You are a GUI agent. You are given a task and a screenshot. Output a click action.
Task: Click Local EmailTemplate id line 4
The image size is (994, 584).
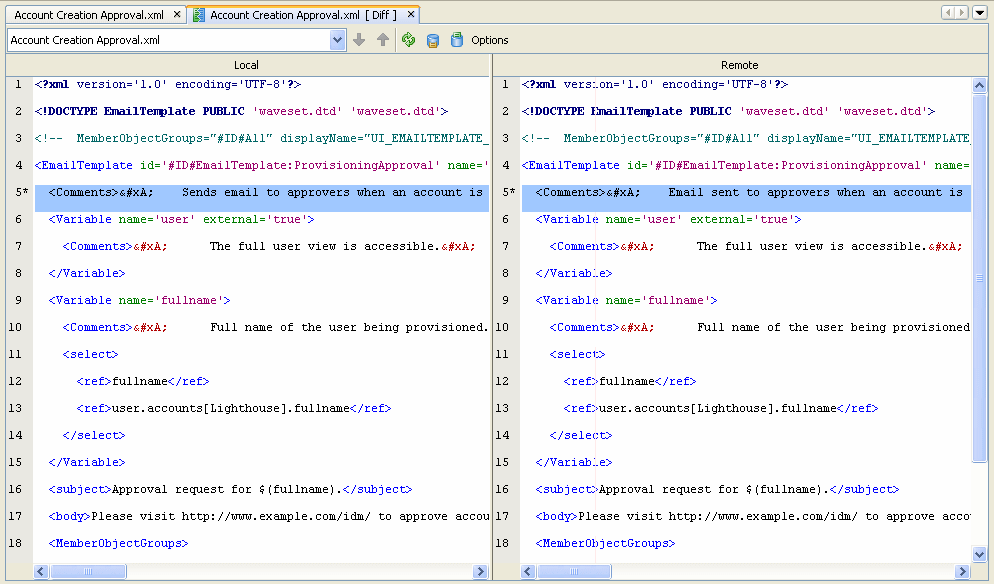tap(262, 165)
